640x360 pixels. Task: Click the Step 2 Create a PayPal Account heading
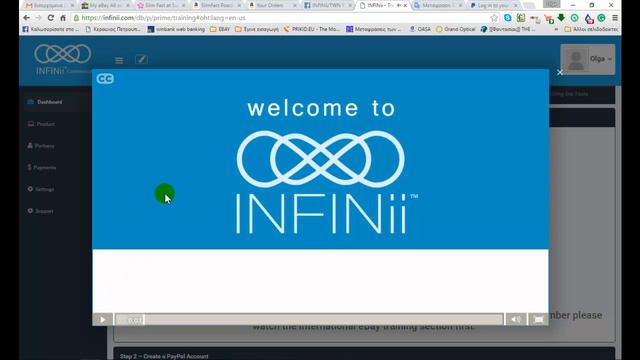pos(164,356)
